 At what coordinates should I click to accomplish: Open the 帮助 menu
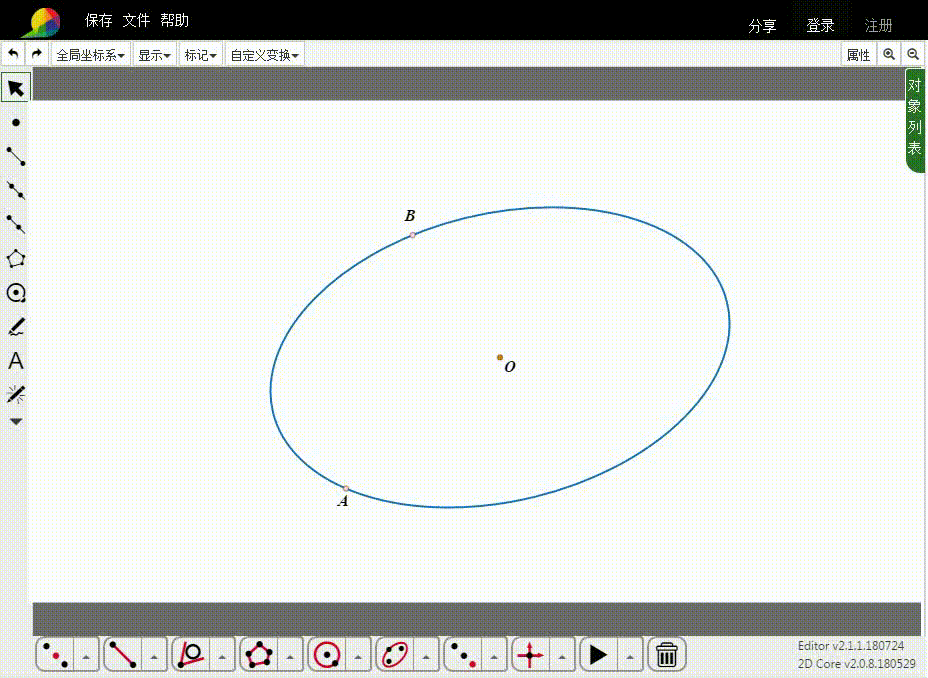pos(174,21)
